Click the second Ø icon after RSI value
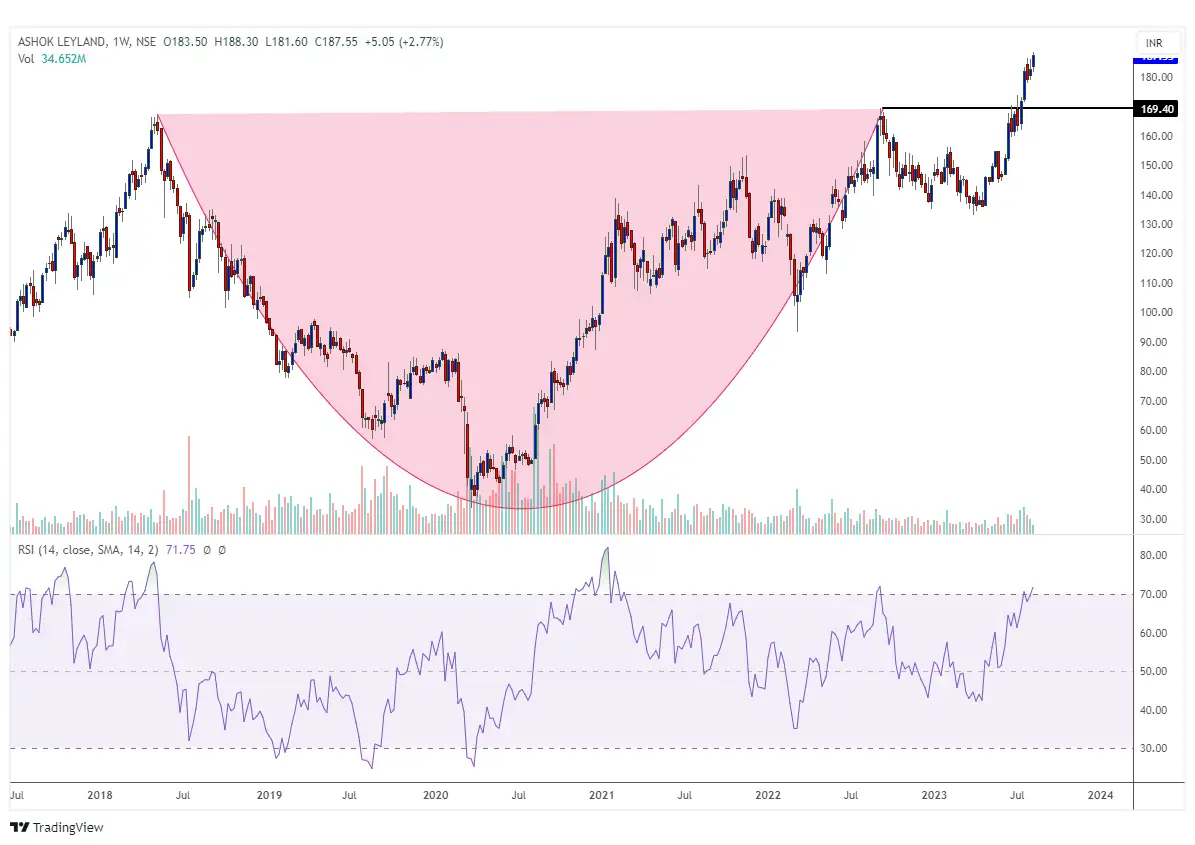 pos(222,550)
